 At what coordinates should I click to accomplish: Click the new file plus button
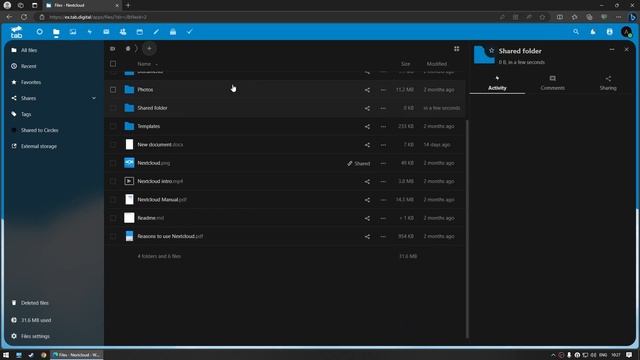pyautogui.click(x=149, y=49)
